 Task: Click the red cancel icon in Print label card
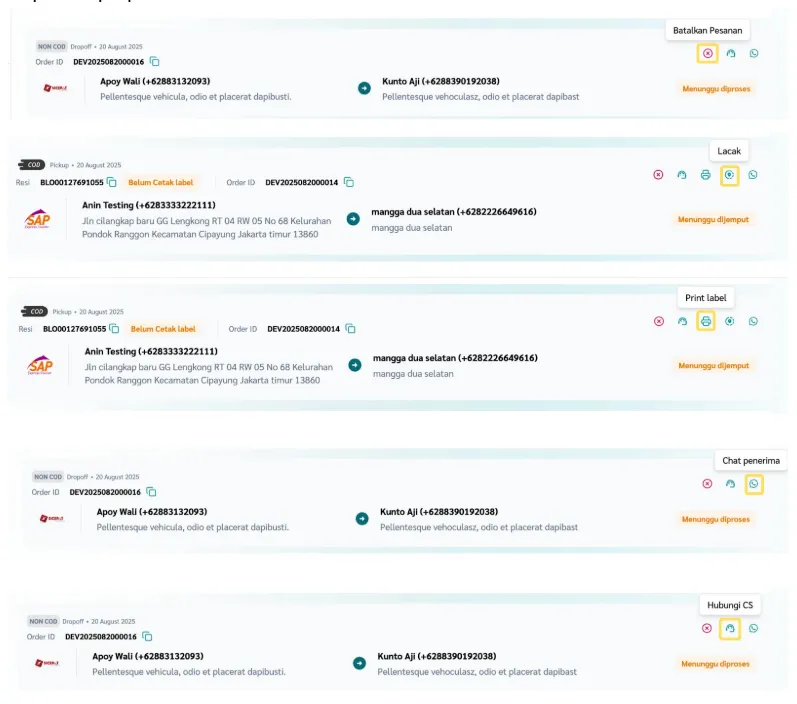[658, 321]
